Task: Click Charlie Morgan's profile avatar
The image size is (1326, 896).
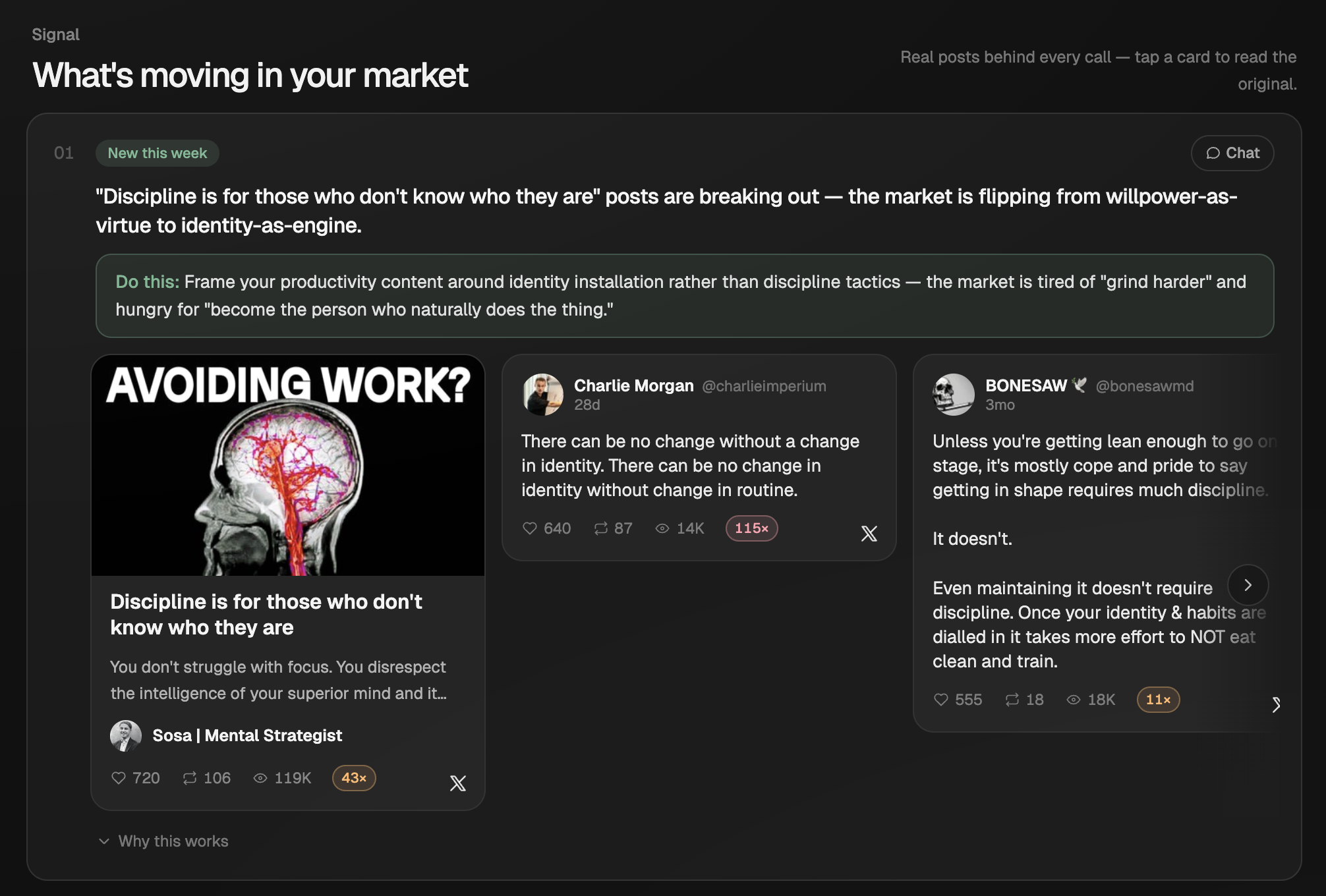Action: 543,395
